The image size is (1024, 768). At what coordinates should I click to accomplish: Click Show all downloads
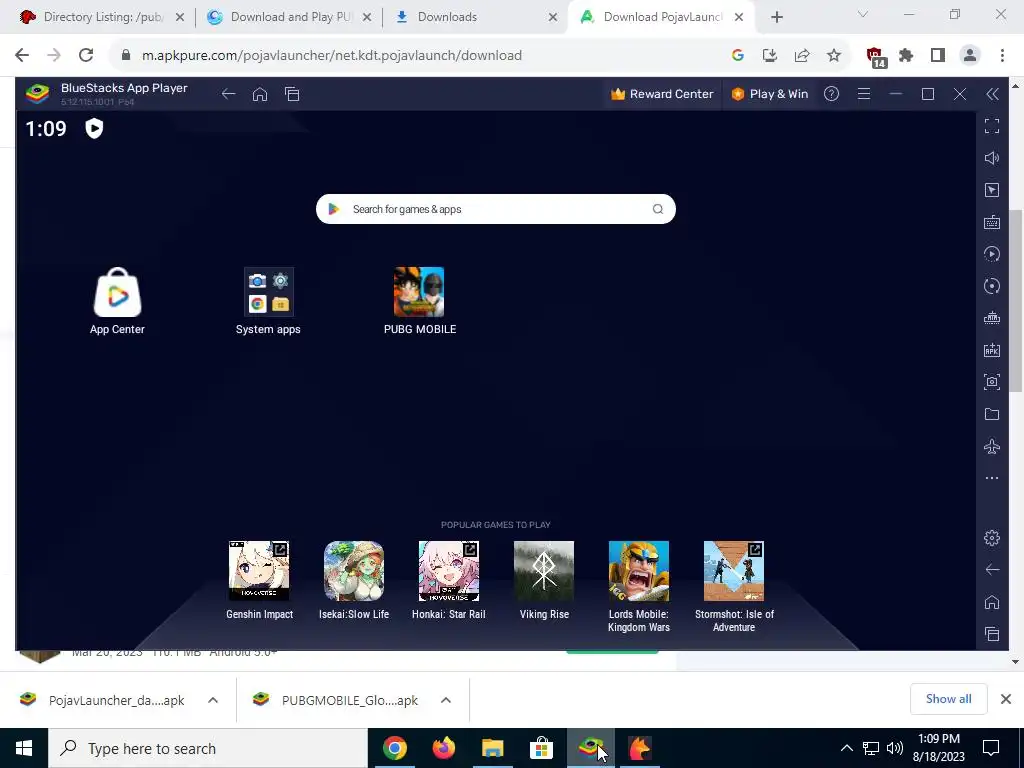click(948, 699)
